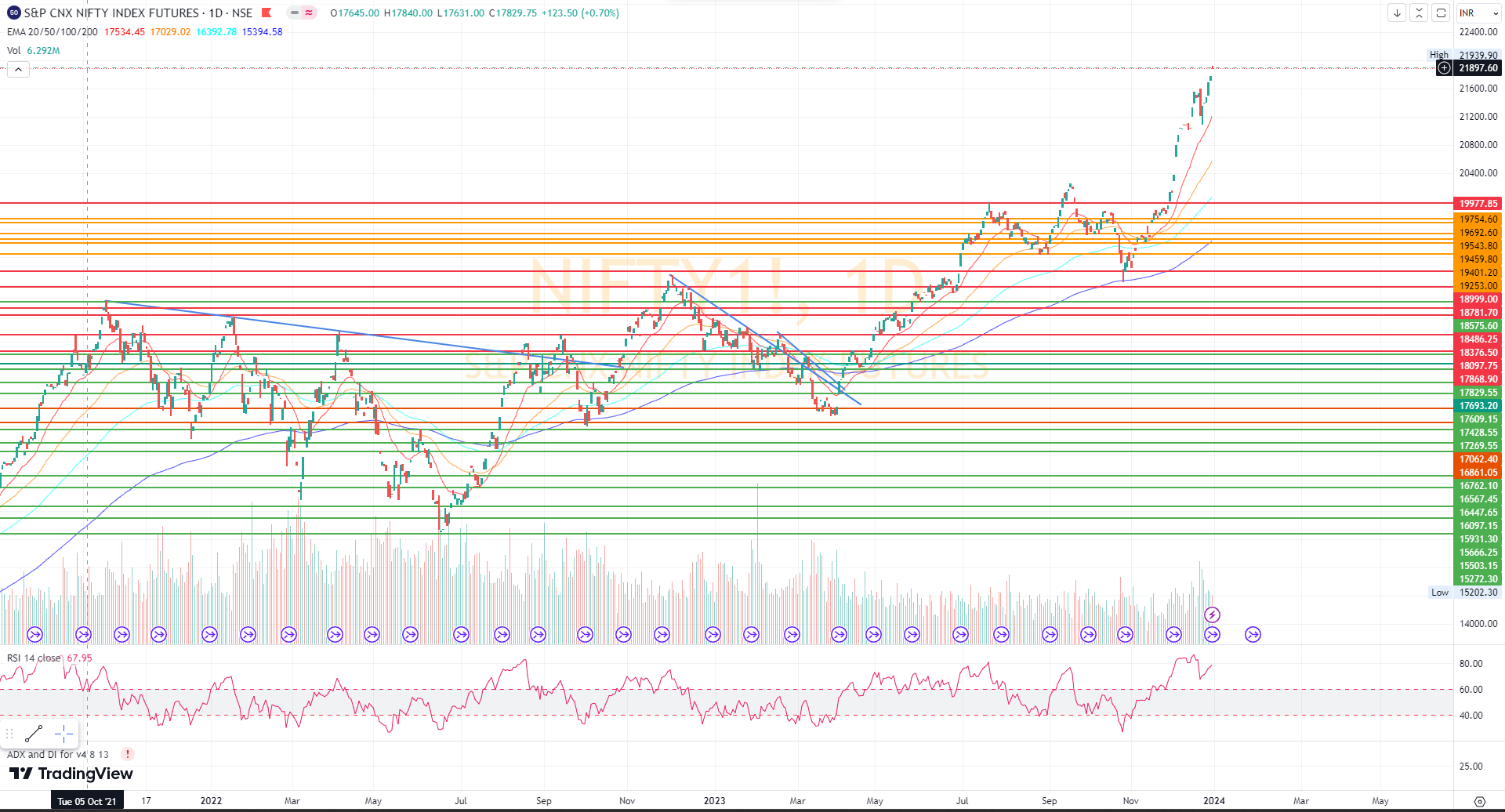Click the 2023 label on time axis
1505x812 pixels.
coord(714,801)
